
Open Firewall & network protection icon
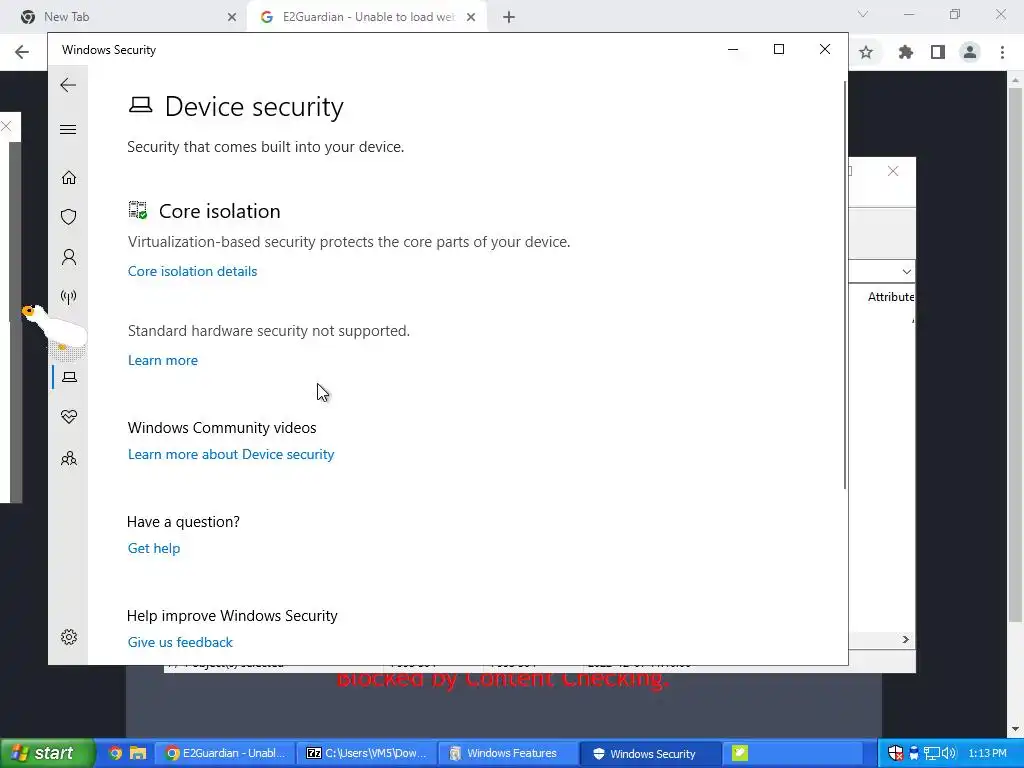pyautogui.click(x=69, y=297)
